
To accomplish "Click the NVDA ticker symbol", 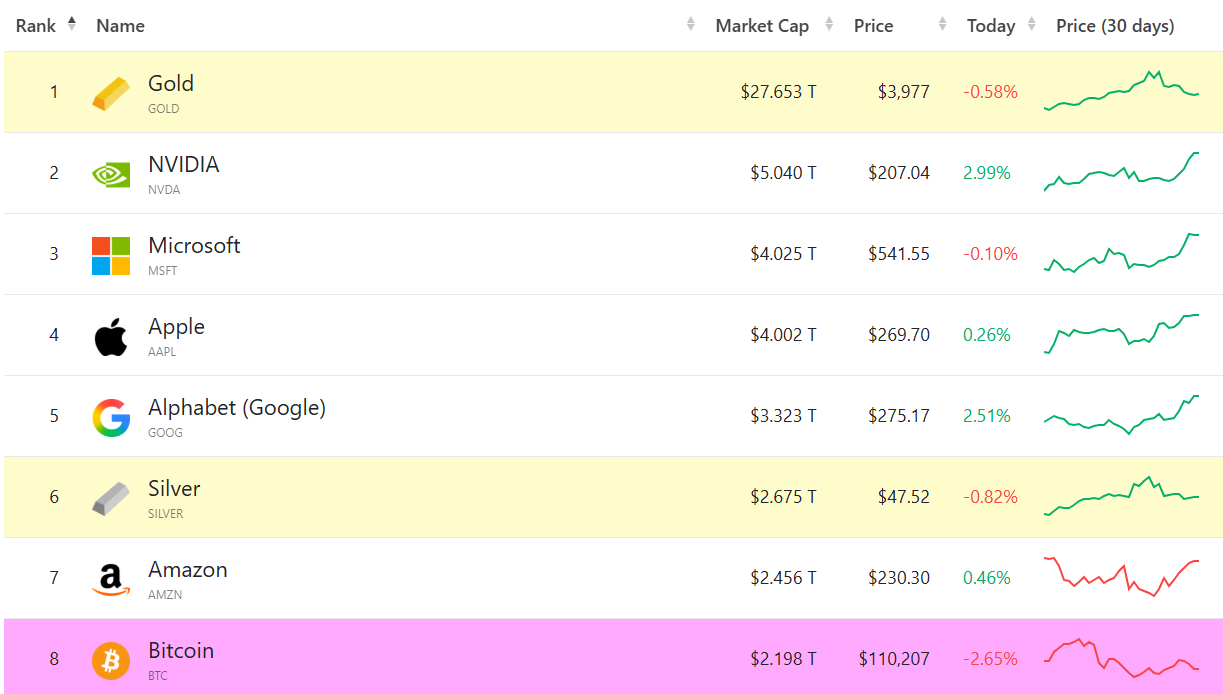I will (x=164, y=190).
